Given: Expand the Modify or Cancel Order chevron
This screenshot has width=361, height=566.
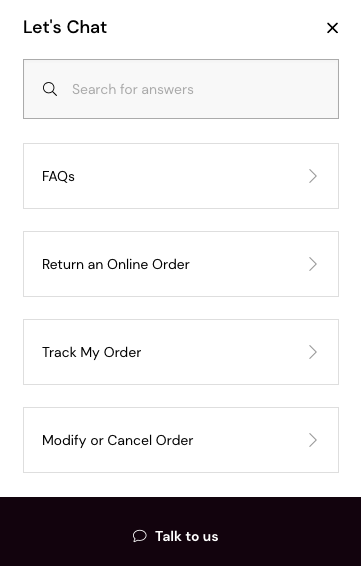Looking at the screenshot, I should point(313,440).
